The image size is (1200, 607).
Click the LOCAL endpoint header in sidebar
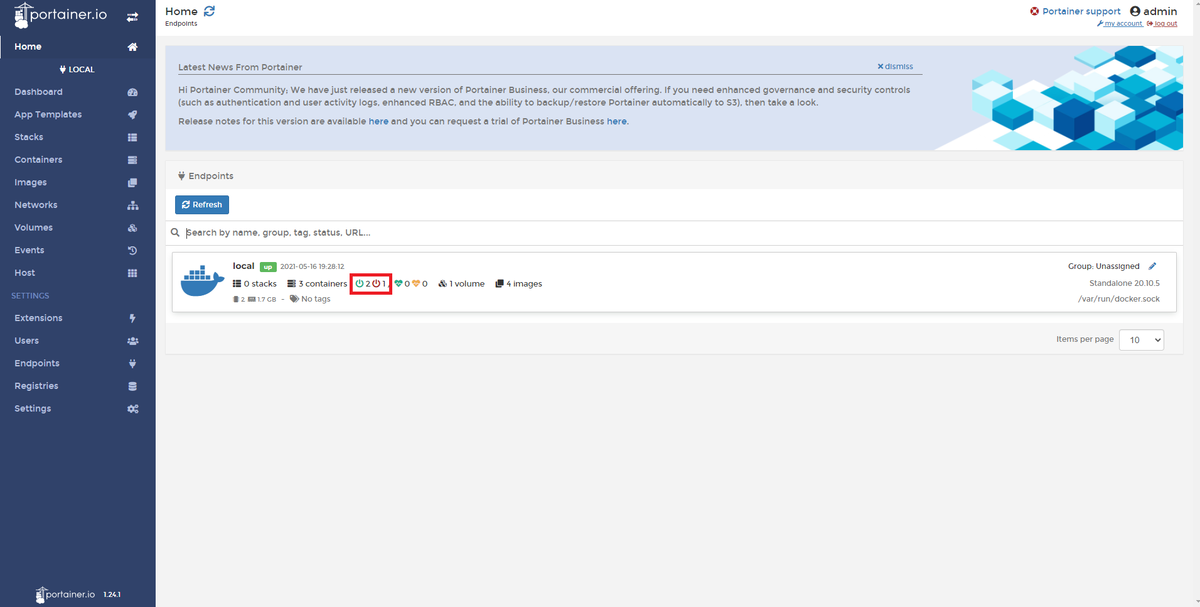tap(77, 70)
